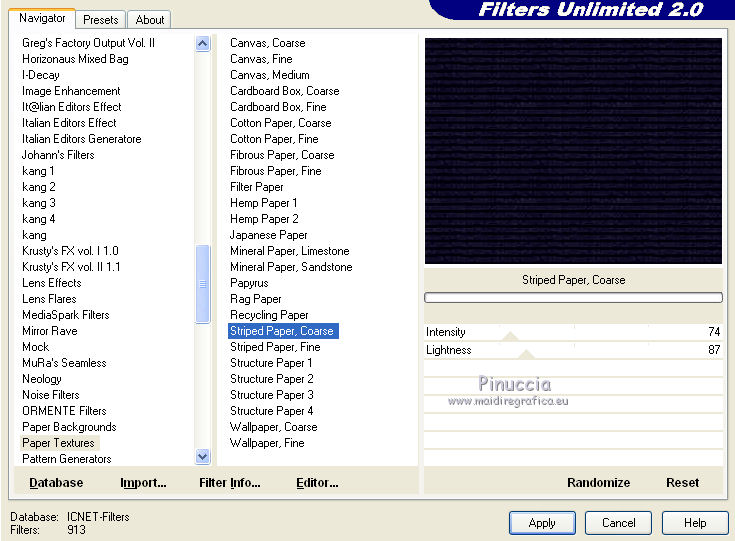The width and height of the screenshot is (735, 541).
Task: Click the Cancel button
Action: pyautogui.click(x=618, y=523)
